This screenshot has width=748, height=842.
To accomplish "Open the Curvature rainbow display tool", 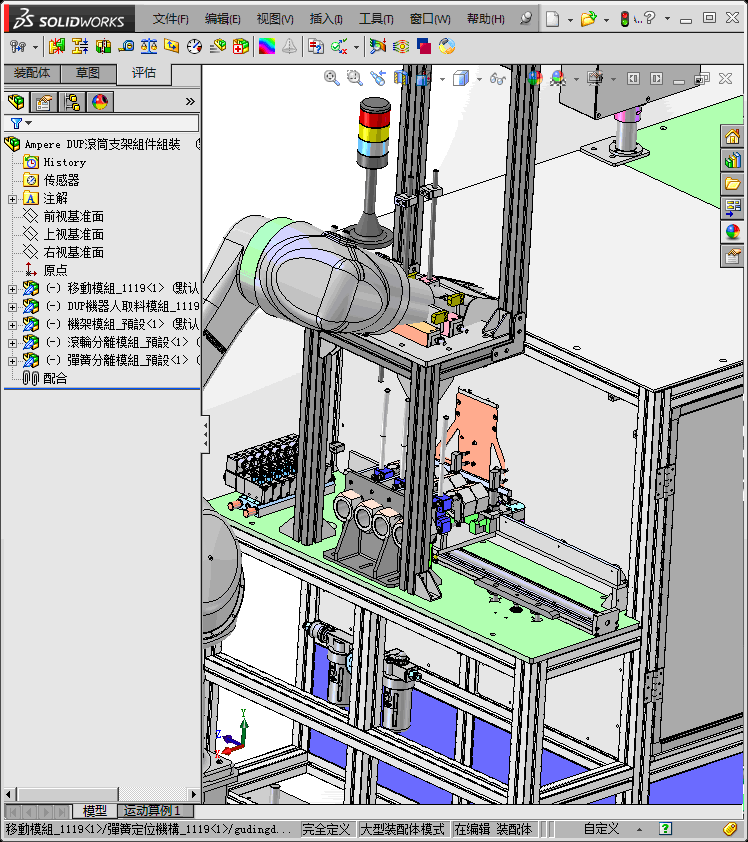I will click(x=267, y=47).
